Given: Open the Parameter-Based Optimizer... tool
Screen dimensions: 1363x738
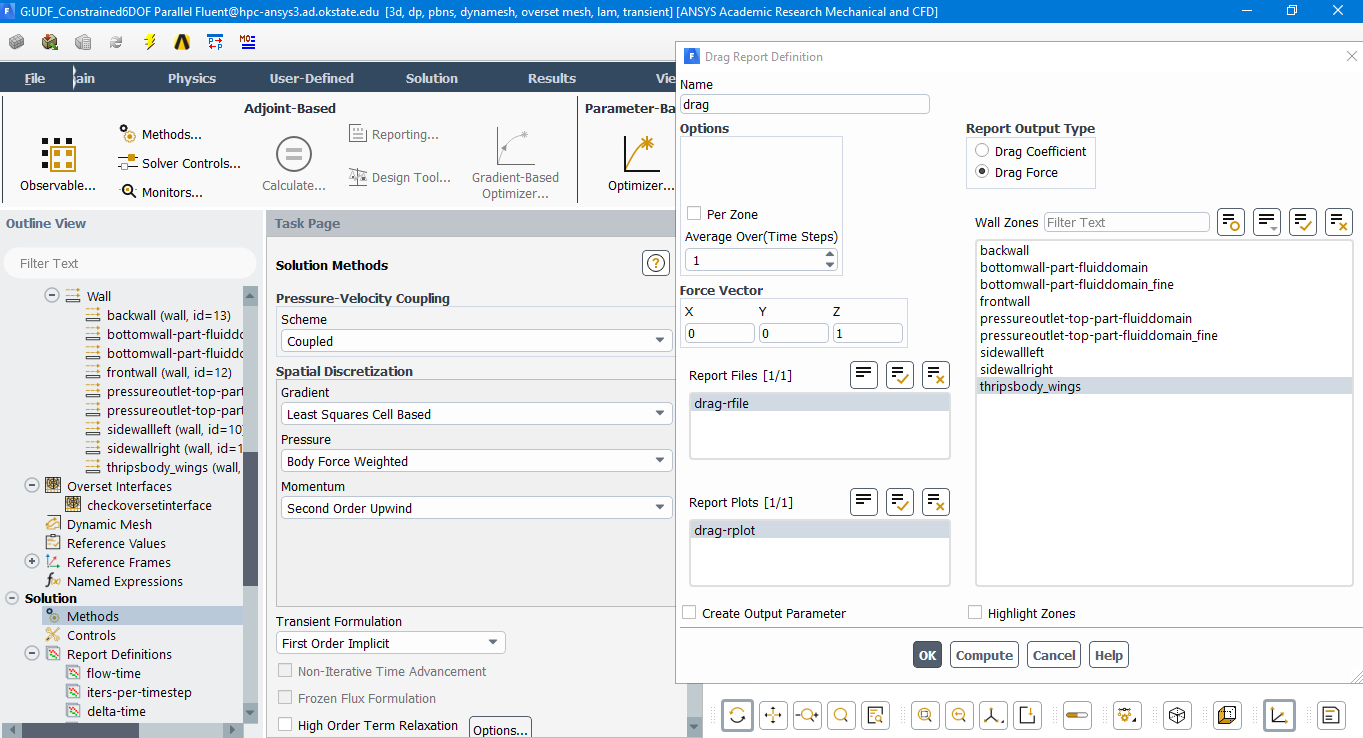Looking at the screenshot, I should point(640,163).
